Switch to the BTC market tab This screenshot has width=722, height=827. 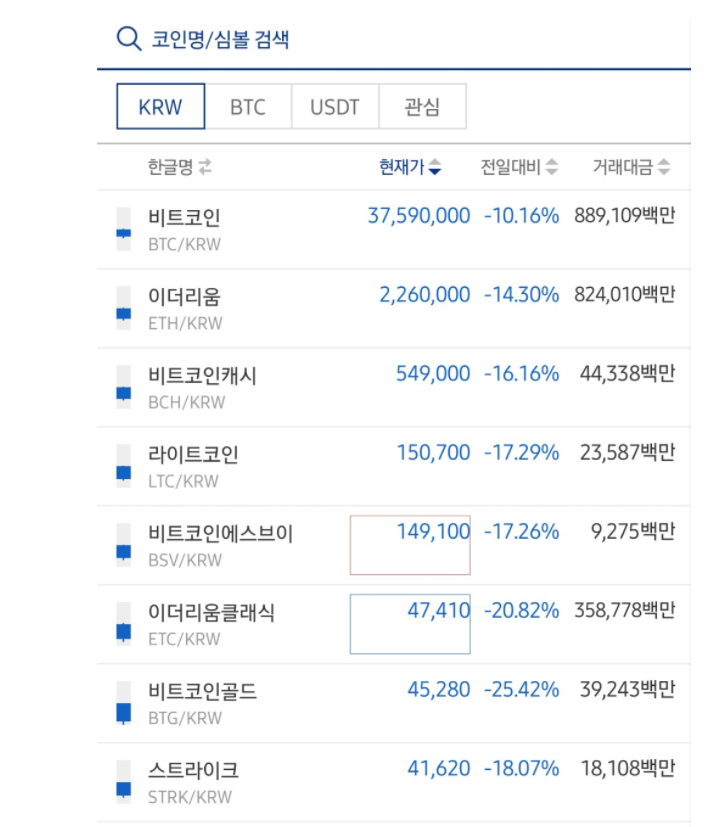[248, 106]
